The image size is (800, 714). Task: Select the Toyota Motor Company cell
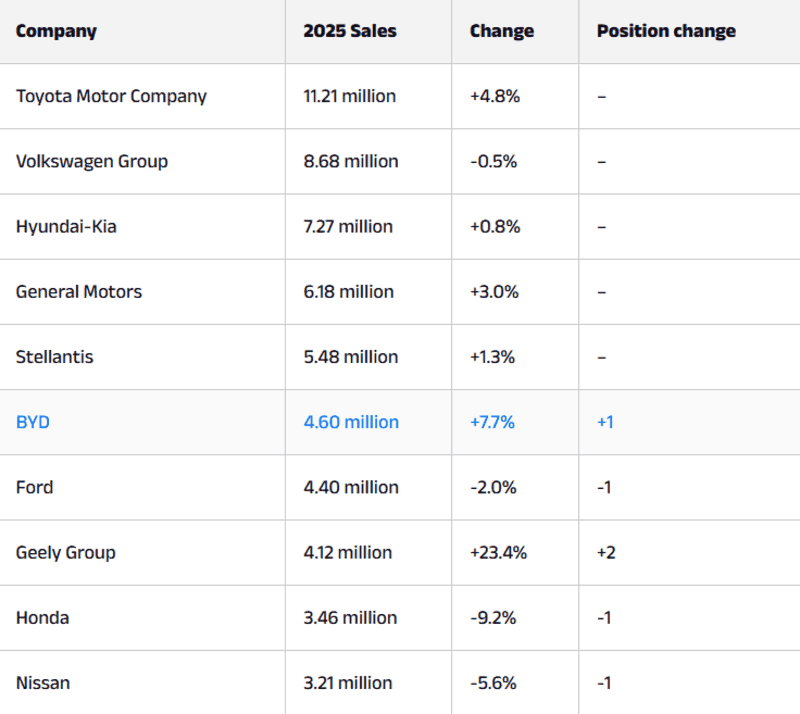[x=111, y=96]
